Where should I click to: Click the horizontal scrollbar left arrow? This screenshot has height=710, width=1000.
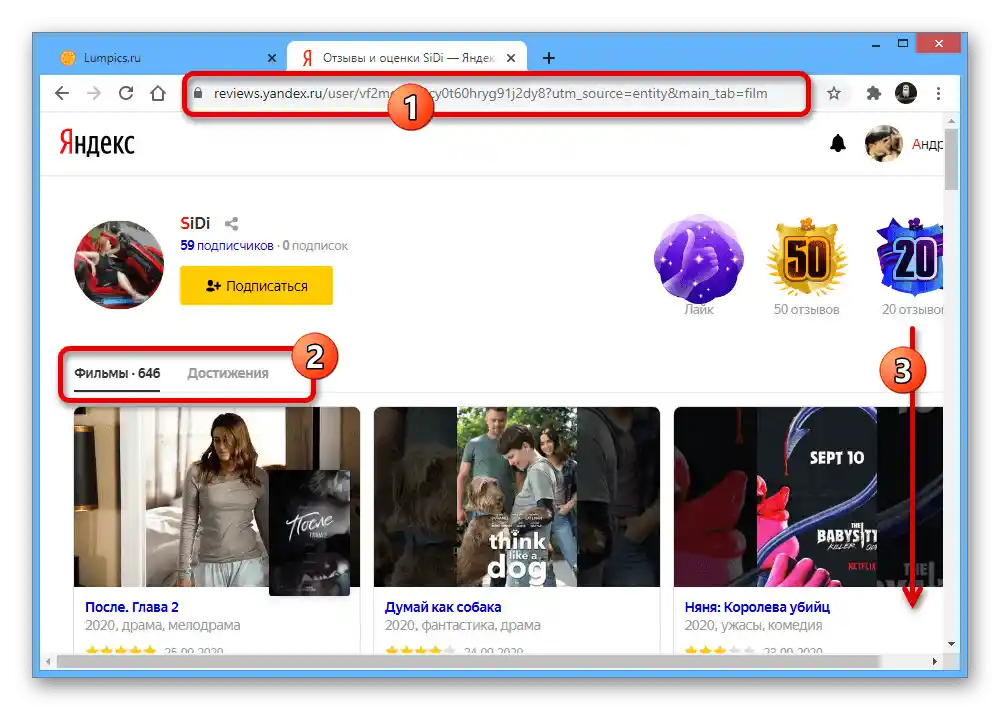[48, 662]
